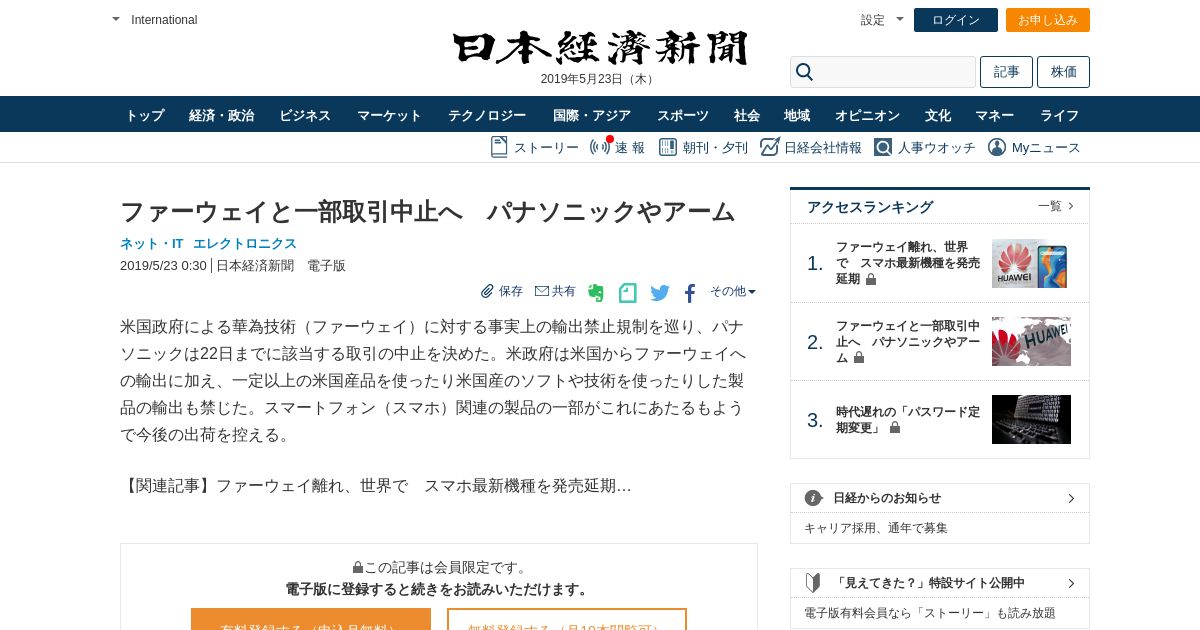The height and width of the screenshot is (630, 1200).
Task: Open the ビジネス section
Action: pyautogui.click(x=305, y=115)
